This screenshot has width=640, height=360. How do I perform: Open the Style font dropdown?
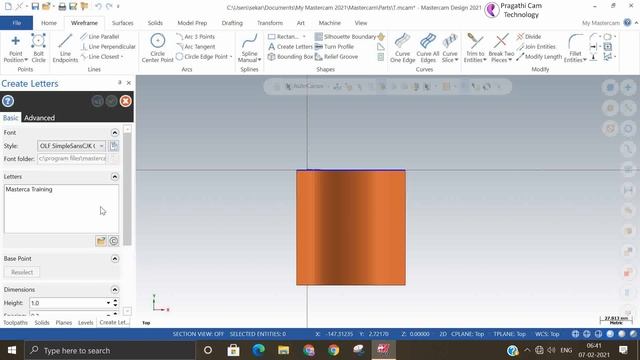(x=101, y=146)
